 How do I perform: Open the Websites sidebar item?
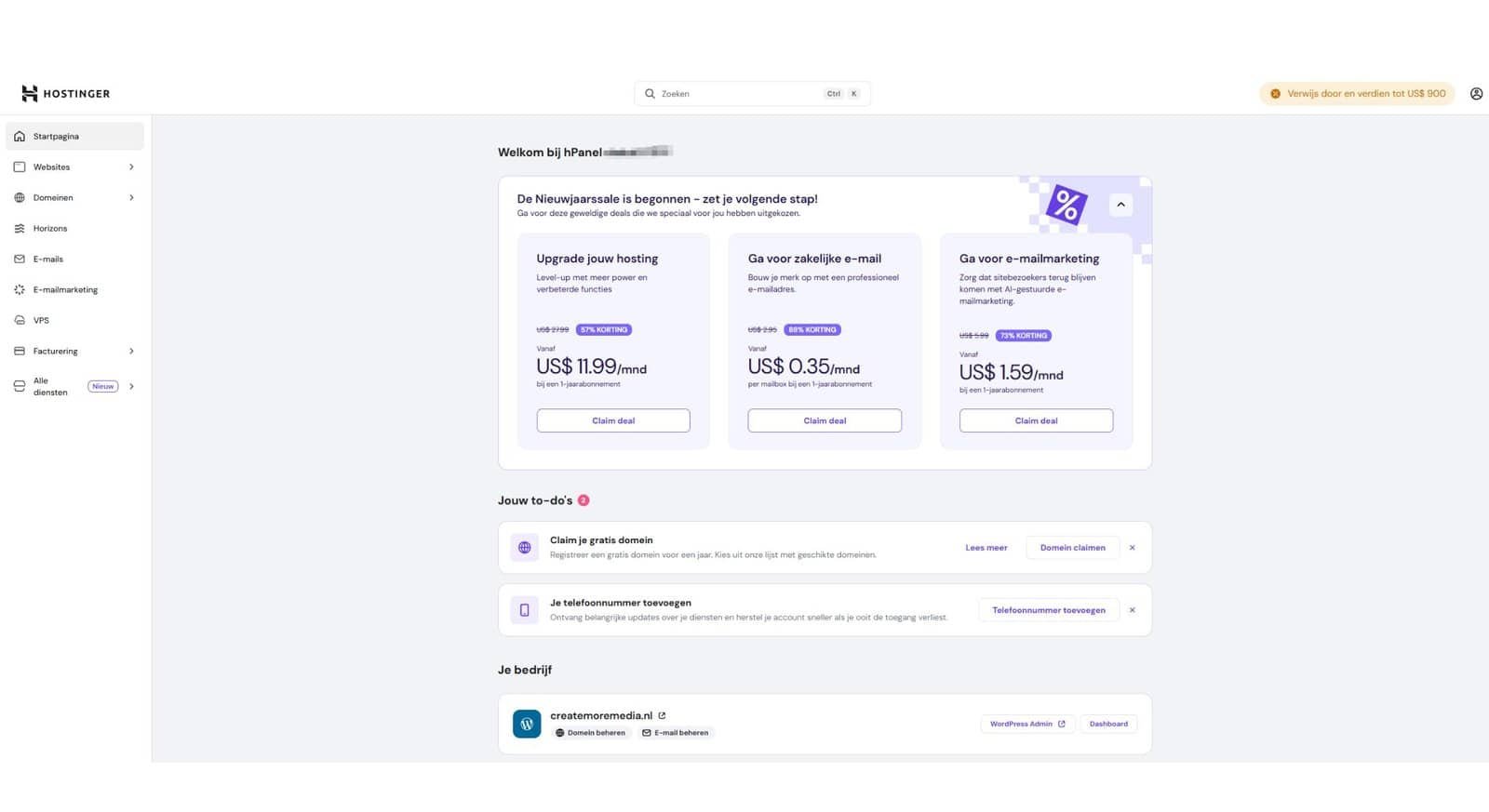coord(74,166)
